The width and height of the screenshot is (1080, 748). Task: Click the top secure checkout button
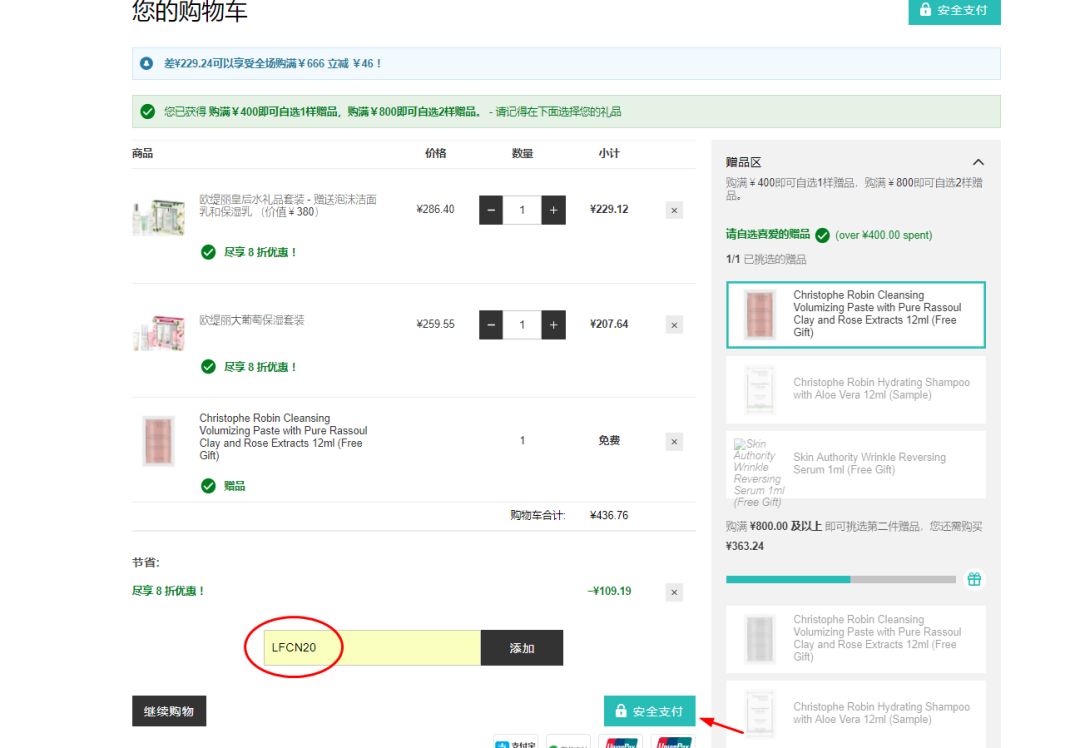954,10
